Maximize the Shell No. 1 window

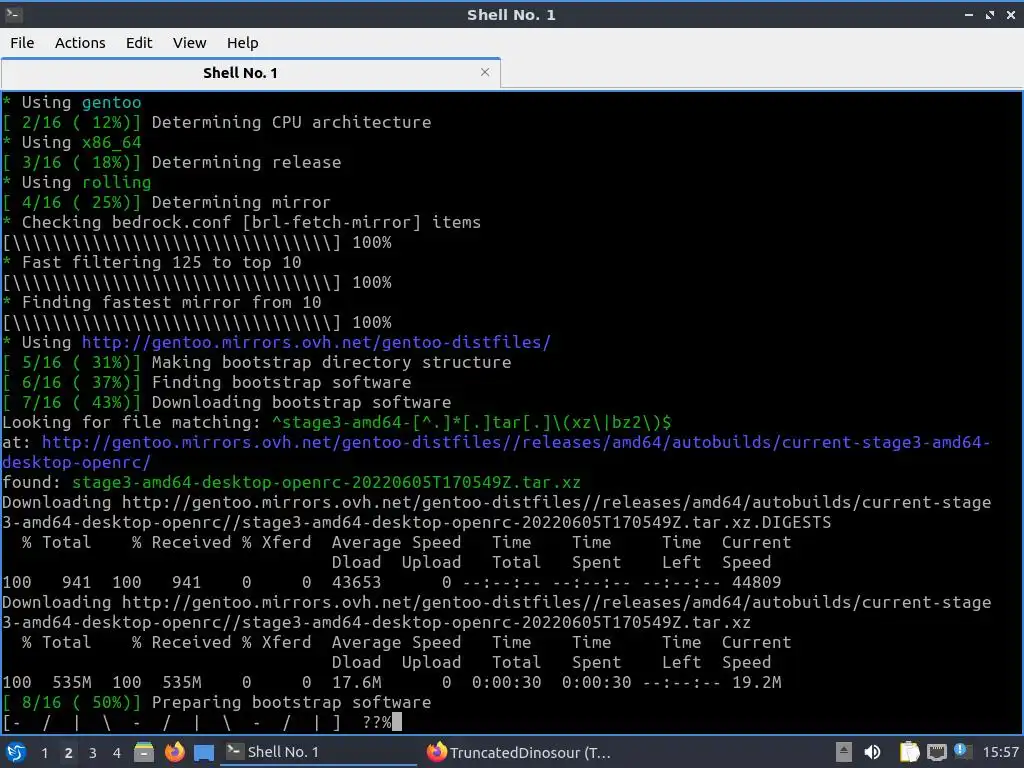click(x=989, y=14)
